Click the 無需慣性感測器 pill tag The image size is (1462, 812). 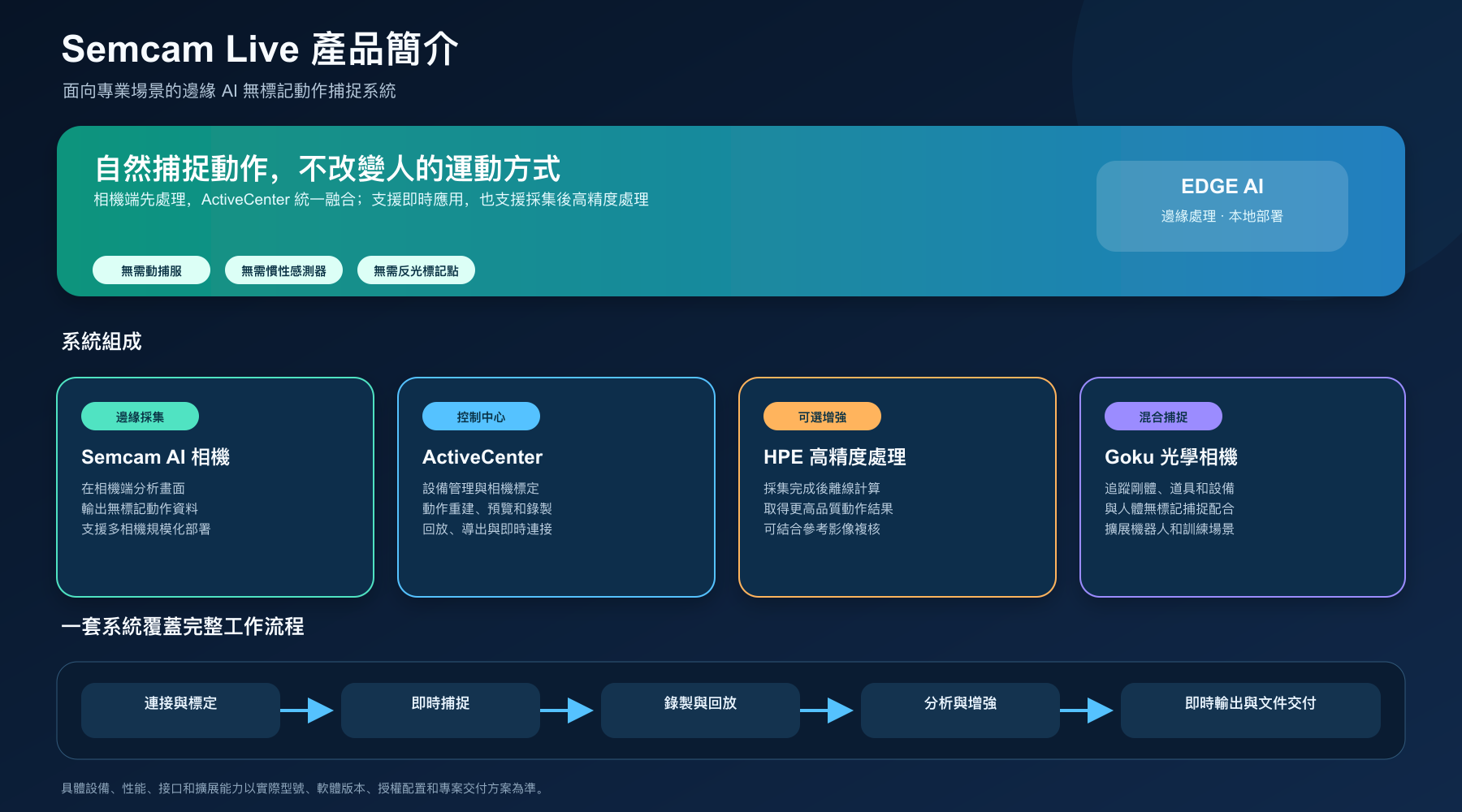click(x=283, y=270)
